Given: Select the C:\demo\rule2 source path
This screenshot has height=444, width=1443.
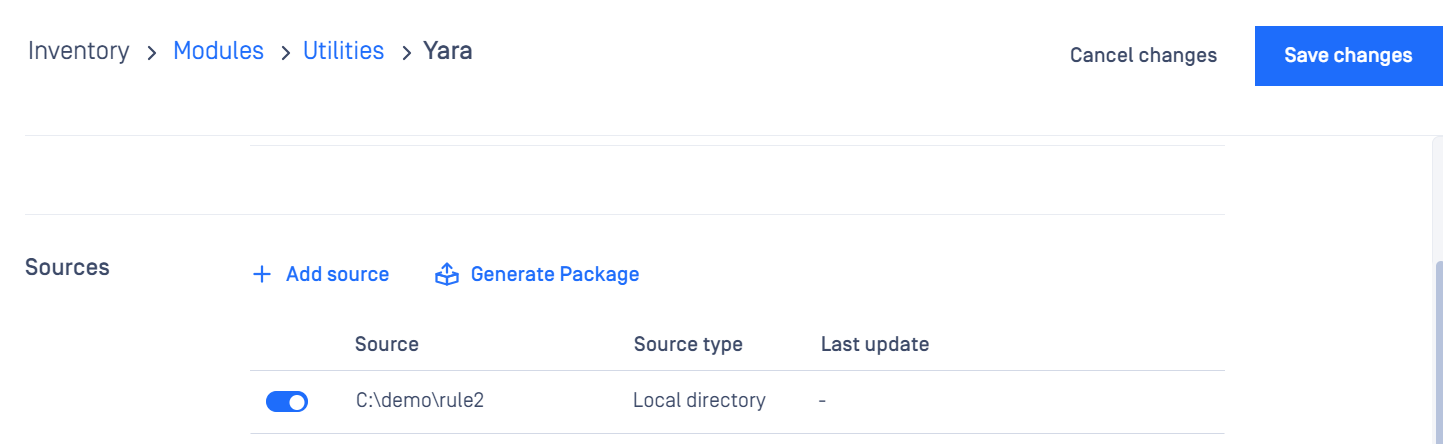Looking at the screenshot, I should [420, 401].
